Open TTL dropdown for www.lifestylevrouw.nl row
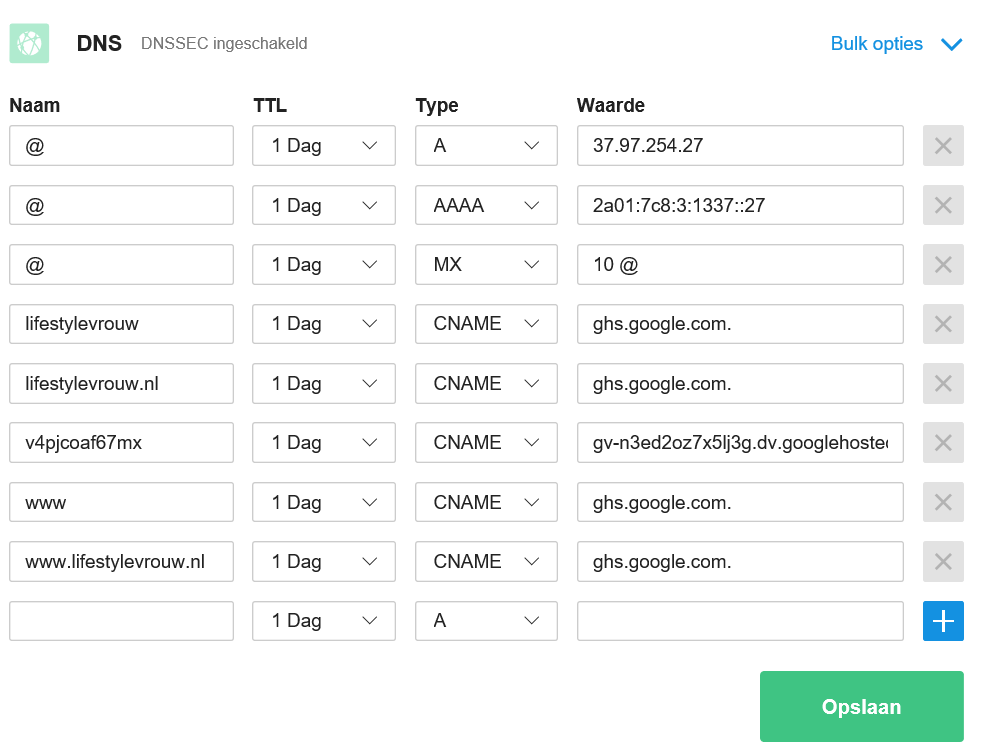This screenshot has width=988, height=756. pyautogui.click(x=324, y=561)
